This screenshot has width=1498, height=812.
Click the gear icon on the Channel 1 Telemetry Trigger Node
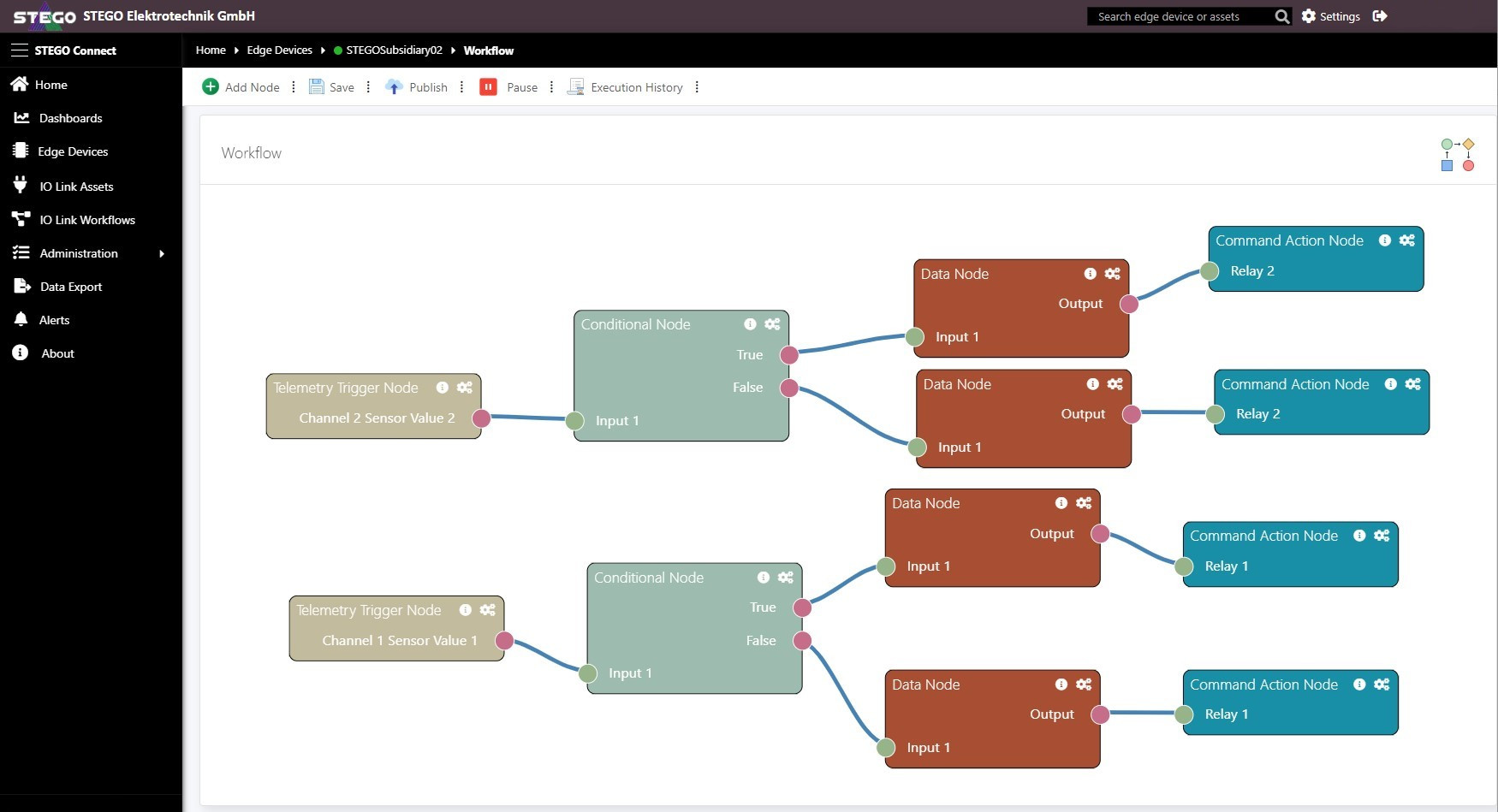pyautogui.click(x=488, y=610)
